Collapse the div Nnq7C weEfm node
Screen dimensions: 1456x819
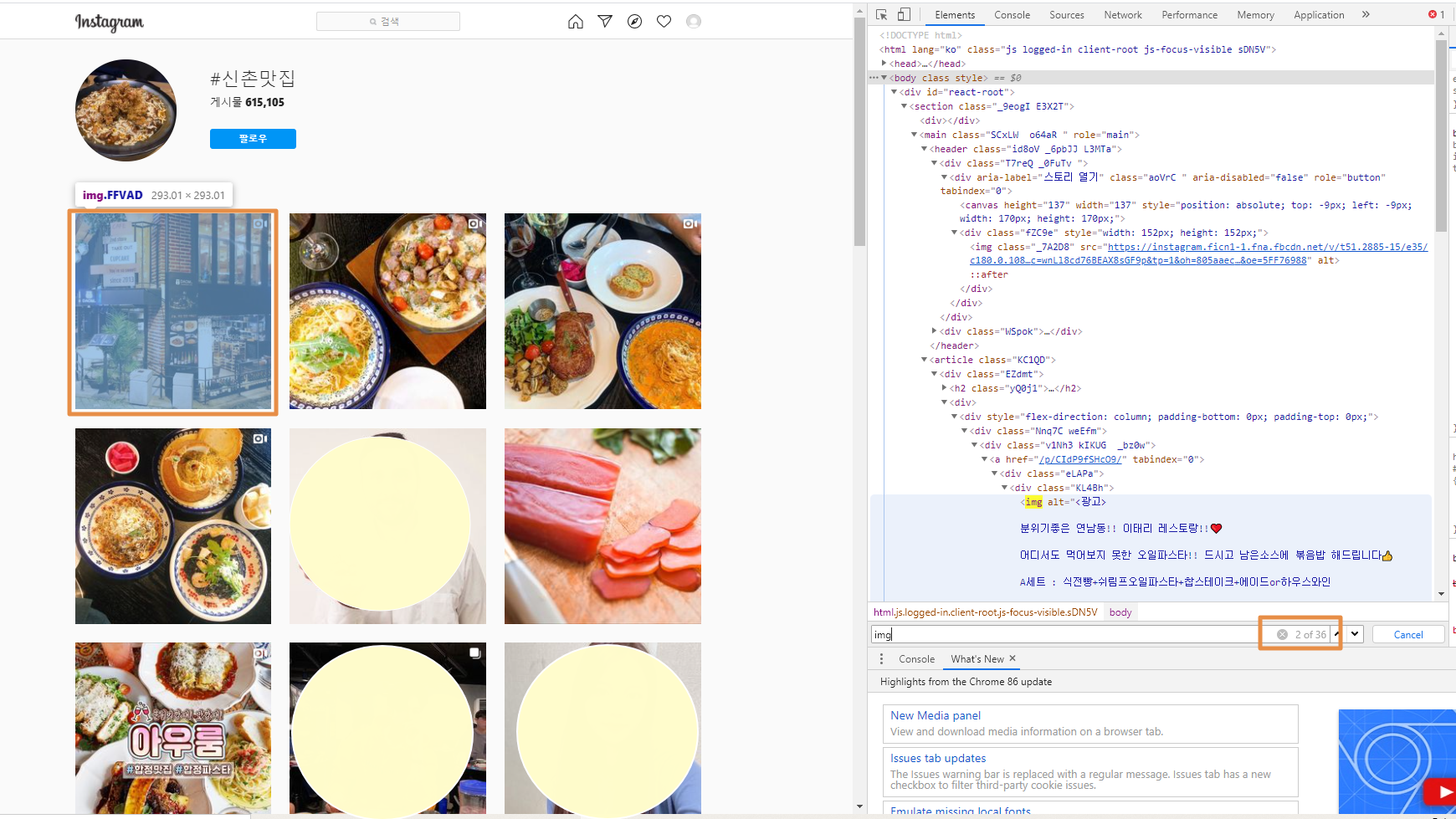(964, 431)
